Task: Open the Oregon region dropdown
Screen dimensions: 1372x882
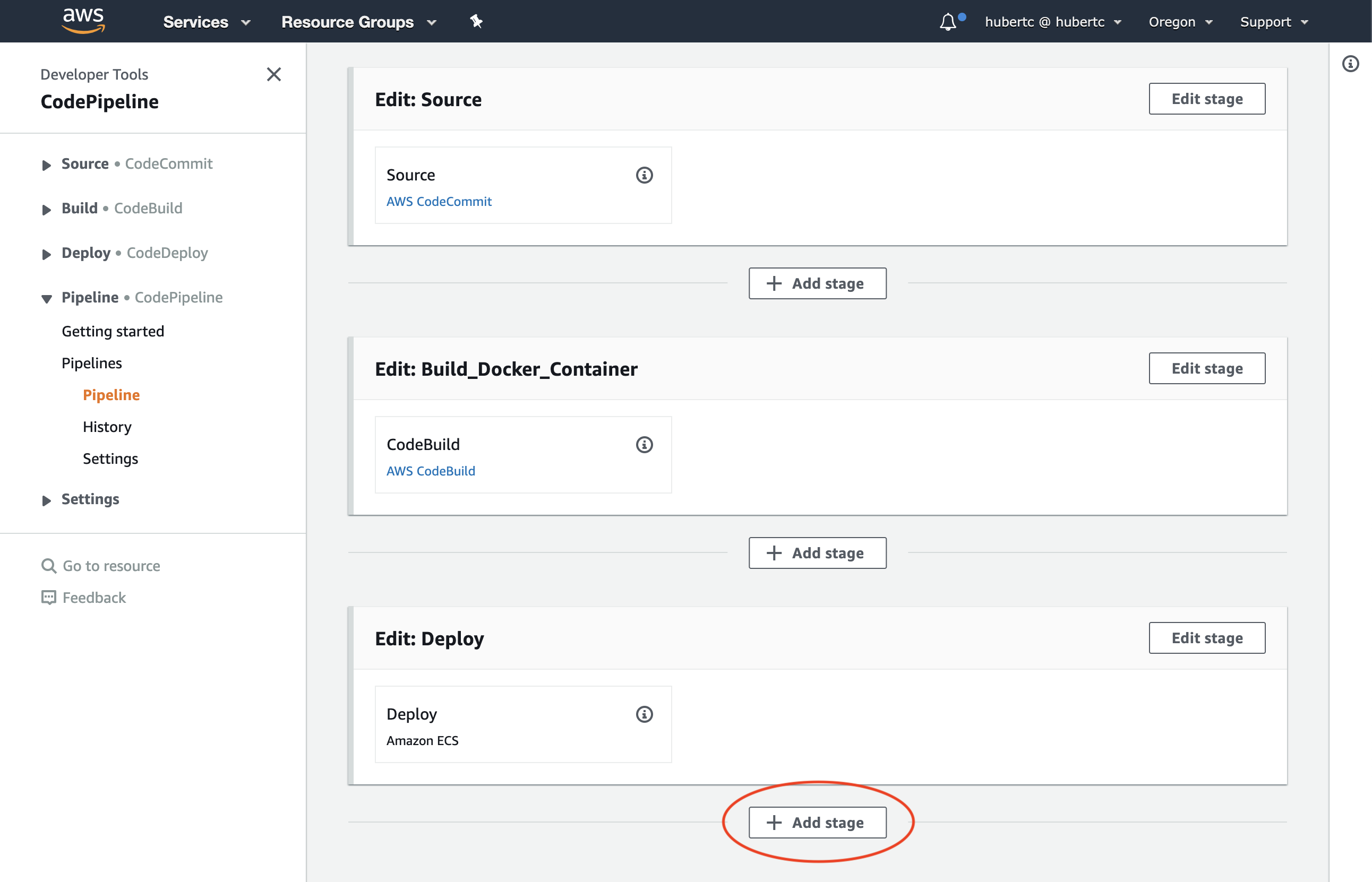Action: 1181,22
